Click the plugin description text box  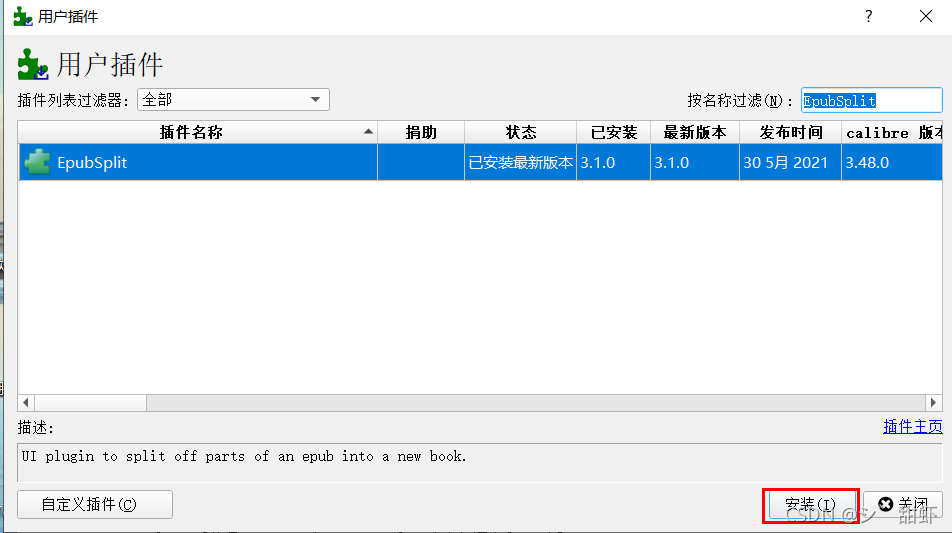click(x=480, y=463)
